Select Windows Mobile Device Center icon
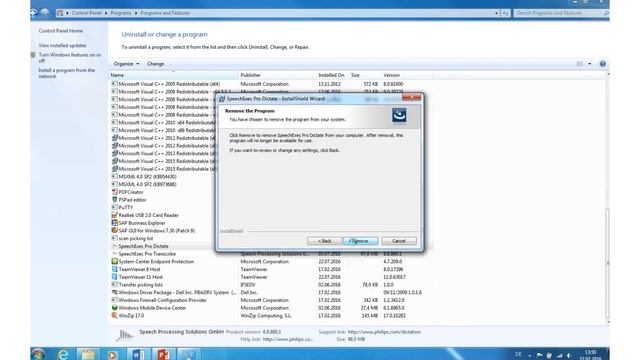The image size is (640, 360). 115,308
